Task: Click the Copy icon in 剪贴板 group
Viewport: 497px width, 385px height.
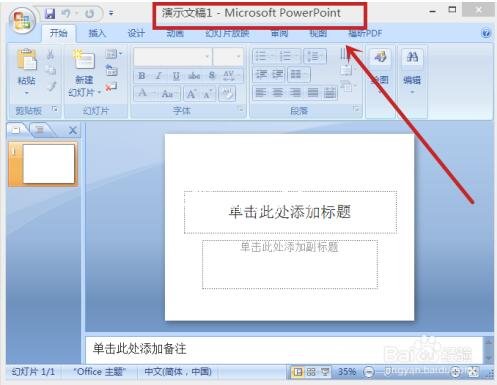Action: click(51, 70)
